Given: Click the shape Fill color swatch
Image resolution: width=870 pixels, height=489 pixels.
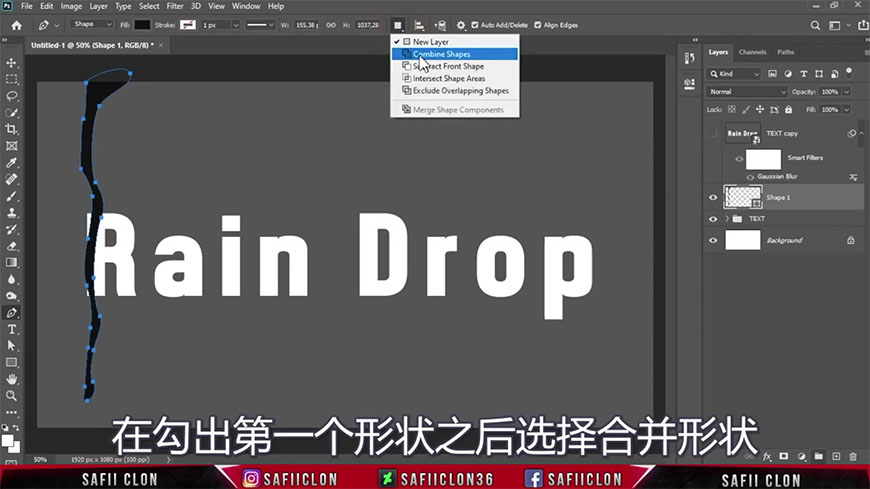Looking at the screenshot, I should click(x=142, y=25).
